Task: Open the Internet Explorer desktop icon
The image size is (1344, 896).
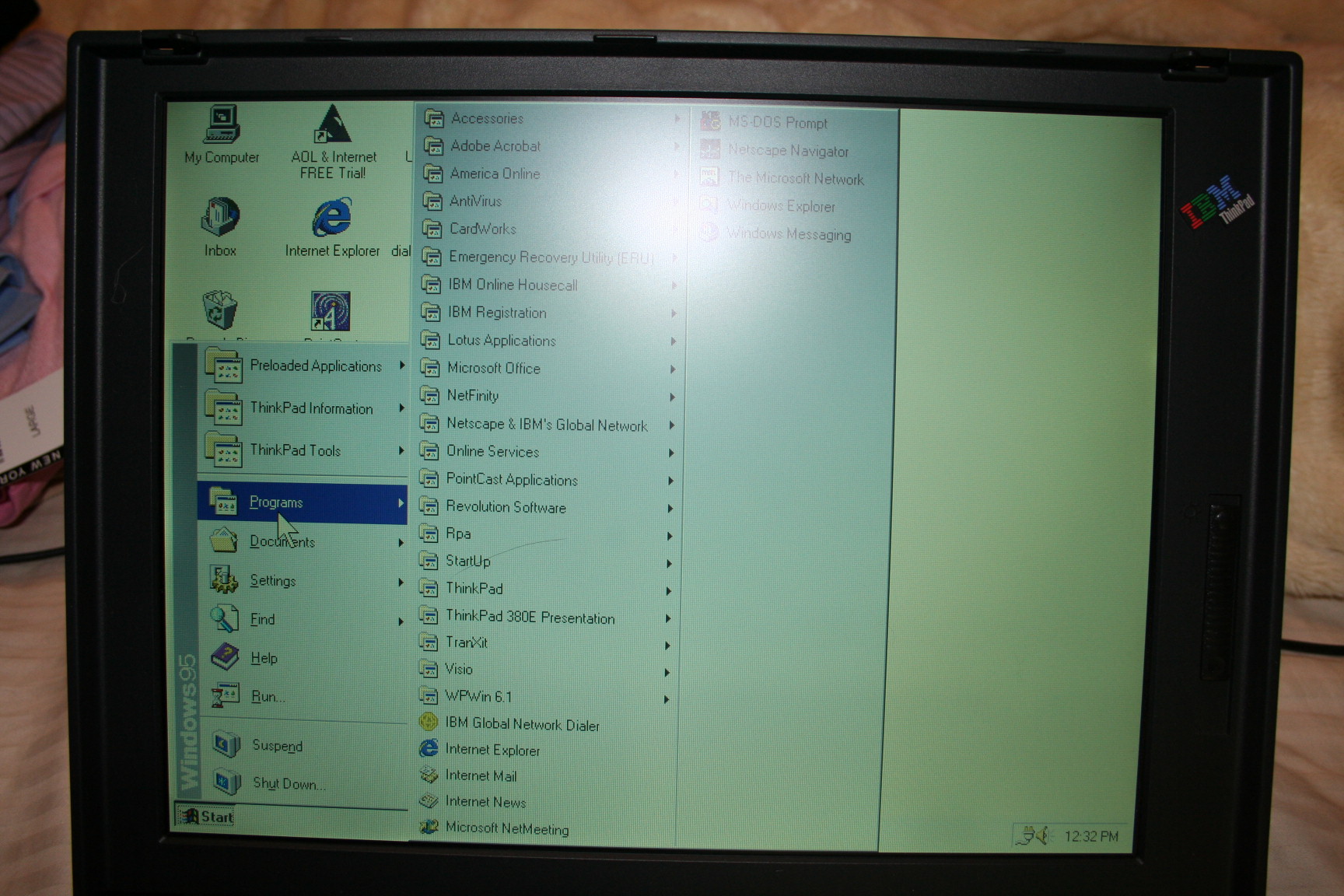Action: (x=332, y=226)
